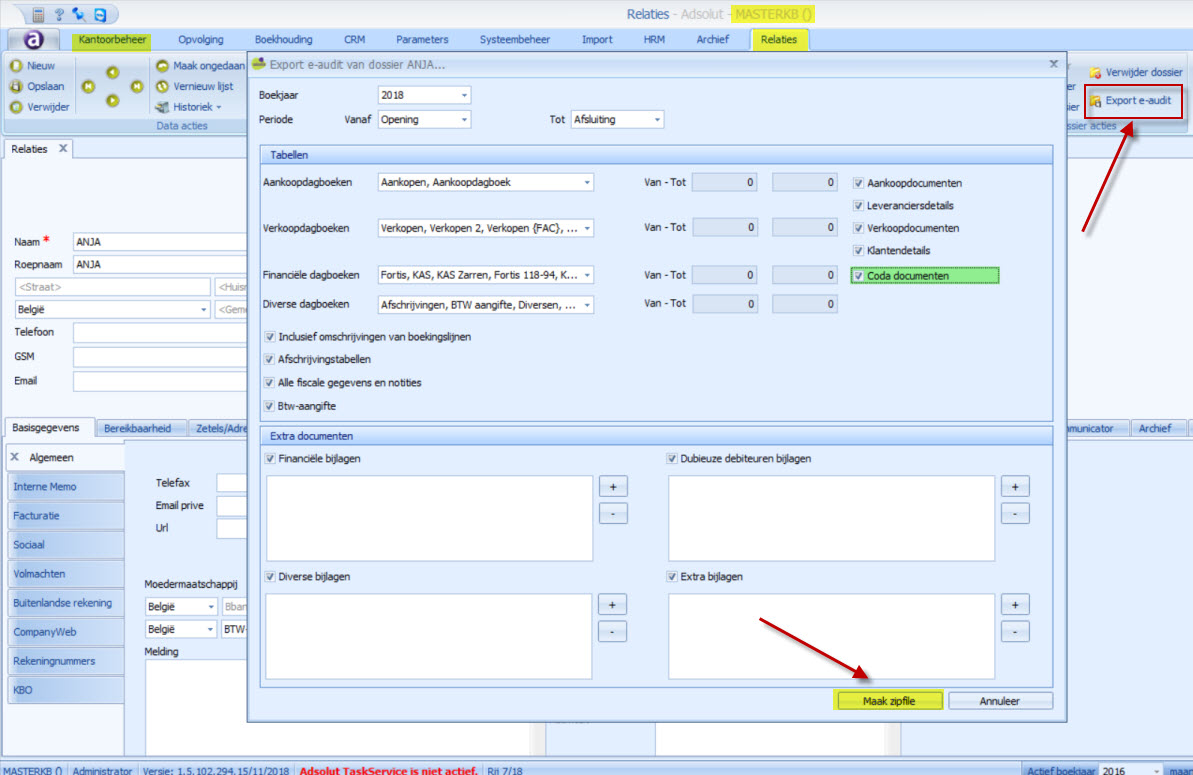Click the Naam input field containing ANJA
Viewport: 1193px width, 775px height.
click(x=160, y=241)
